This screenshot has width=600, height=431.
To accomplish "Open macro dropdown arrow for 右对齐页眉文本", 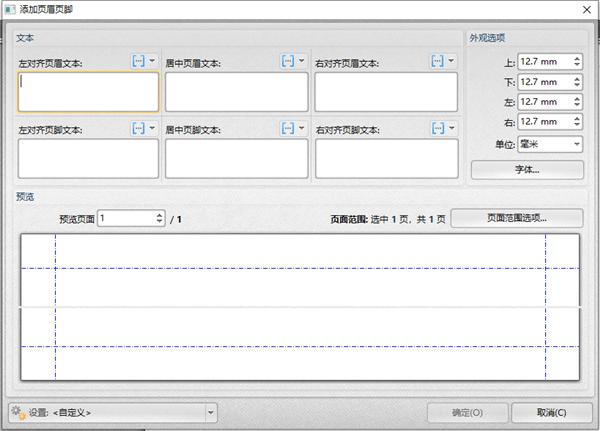I will 451,60.
